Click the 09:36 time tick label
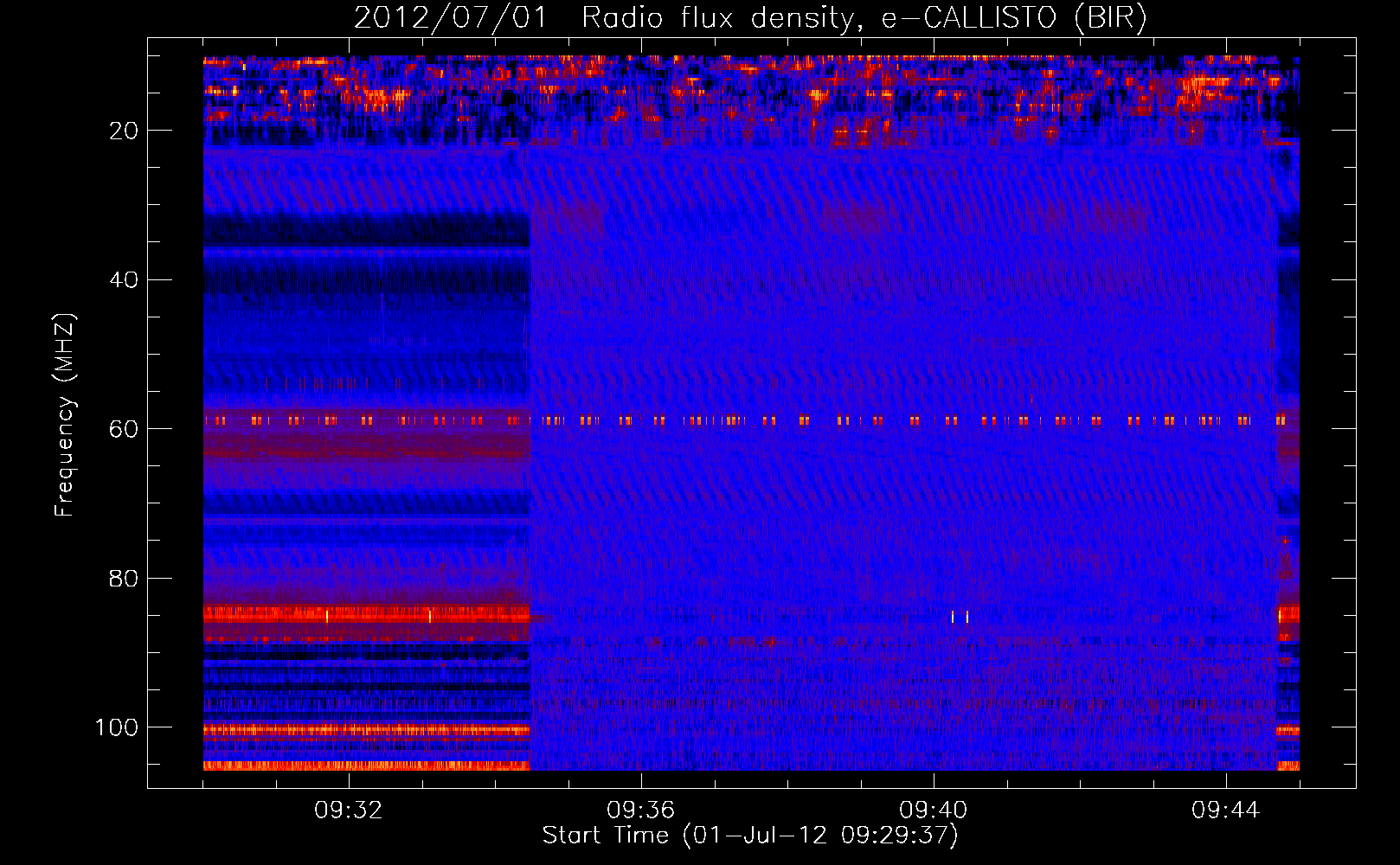The image size is (1400, 865). click(x=641, y=811)
